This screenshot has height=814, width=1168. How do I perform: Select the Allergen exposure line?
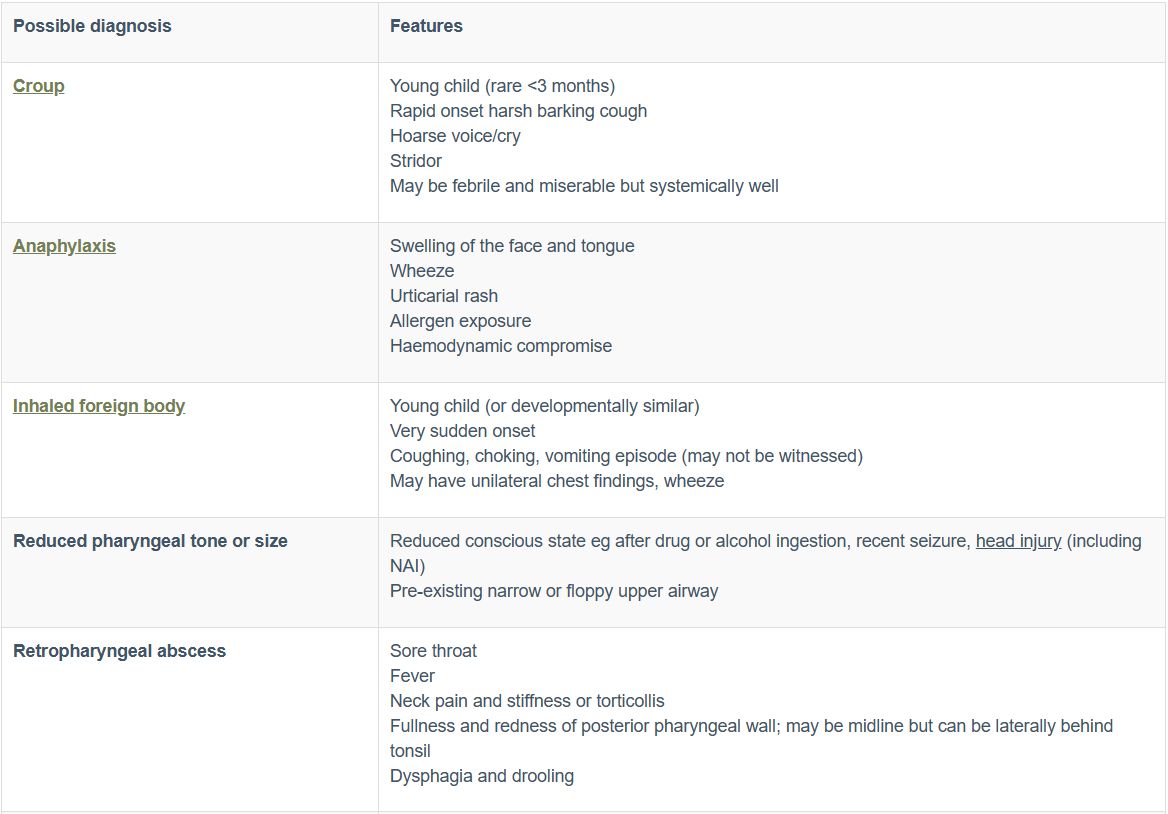pos(460,321)
